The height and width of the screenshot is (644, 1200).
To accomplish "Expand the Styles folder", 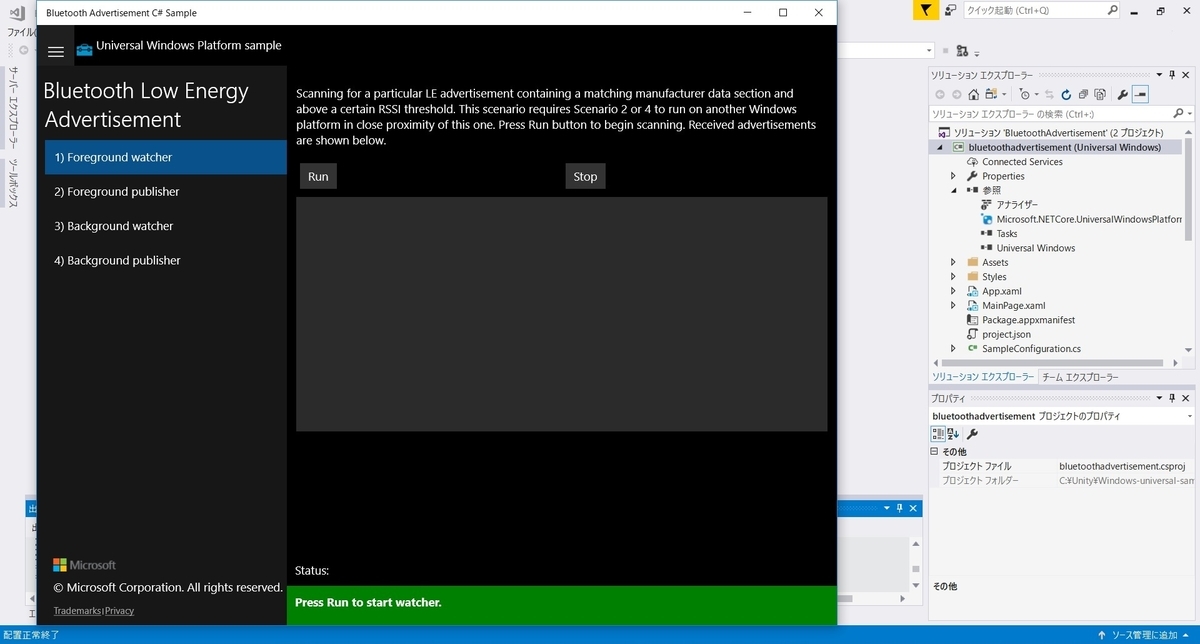I will [x=953, y=277].
